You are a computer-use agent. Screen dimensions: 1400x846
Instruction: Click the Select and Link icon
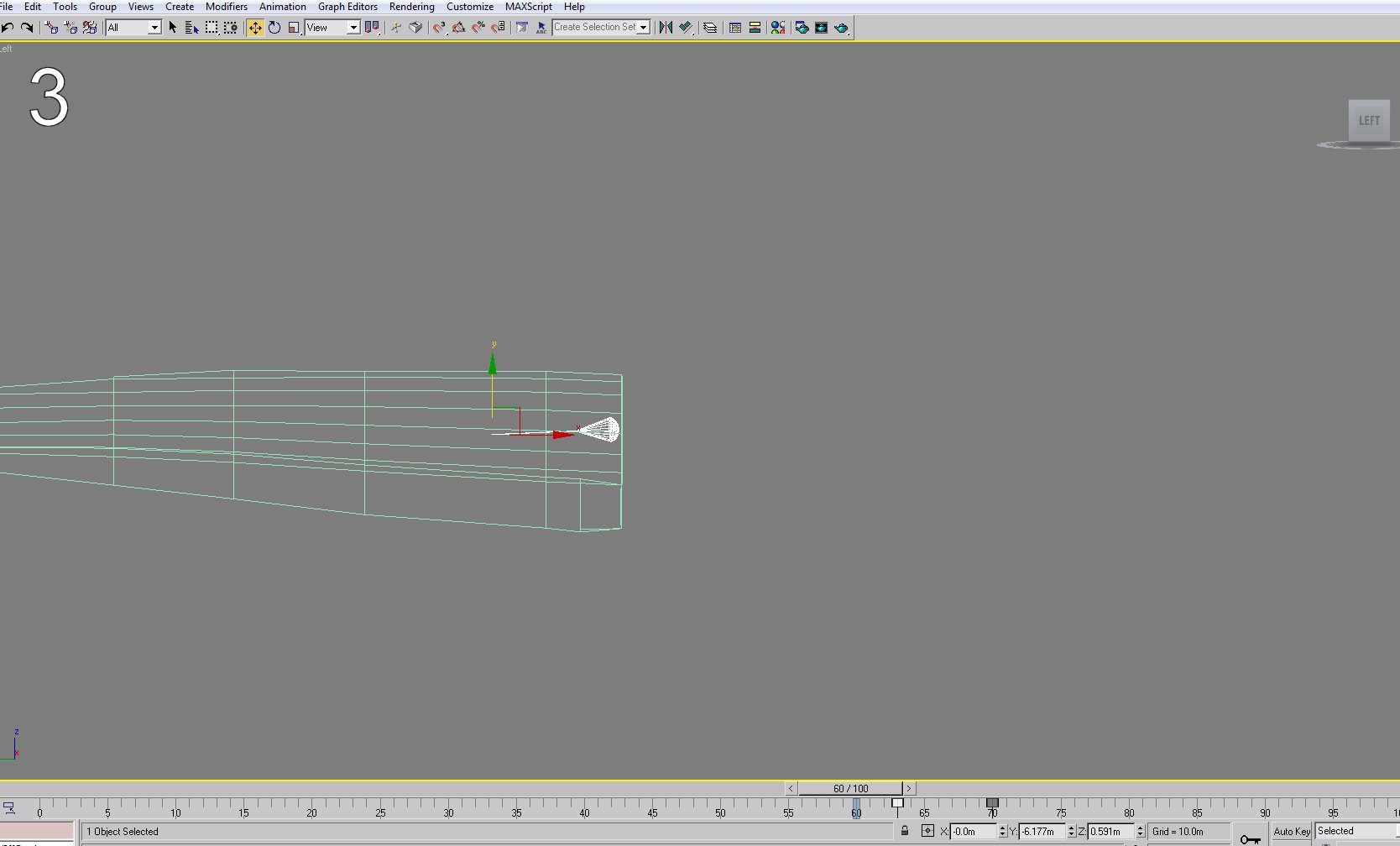click(x=51, y=28)
